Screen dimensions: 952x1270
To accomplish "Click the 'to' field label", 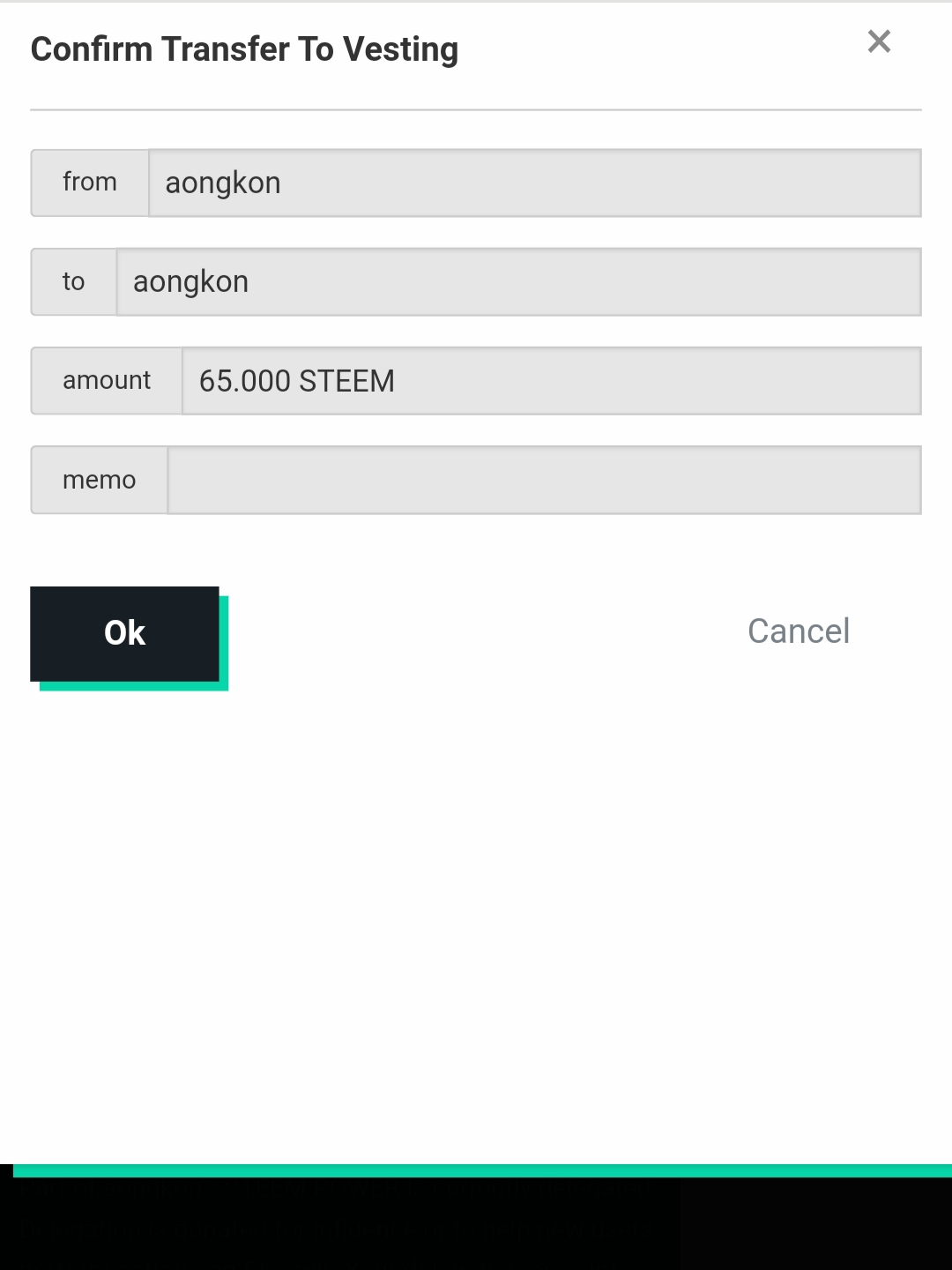I will point(74,281).
